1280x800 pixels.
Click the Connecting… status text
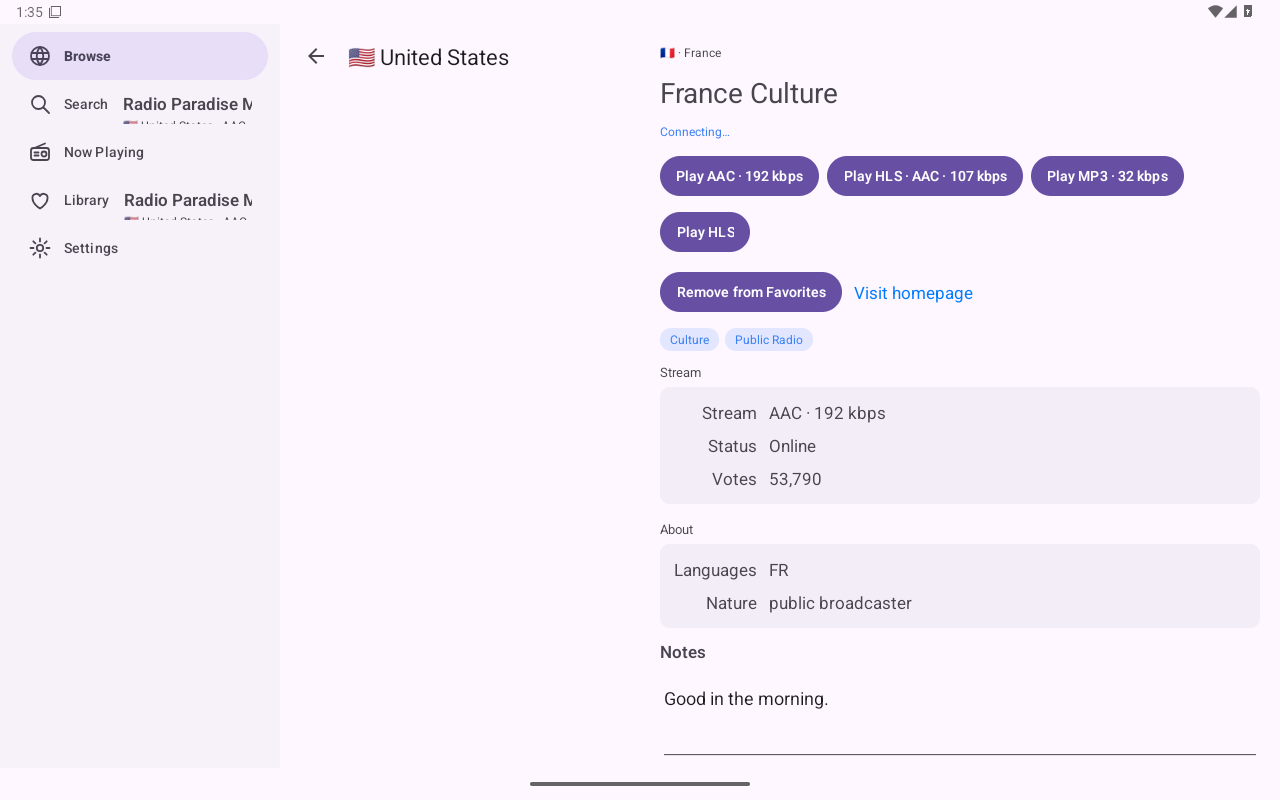[x=695, y=132]
